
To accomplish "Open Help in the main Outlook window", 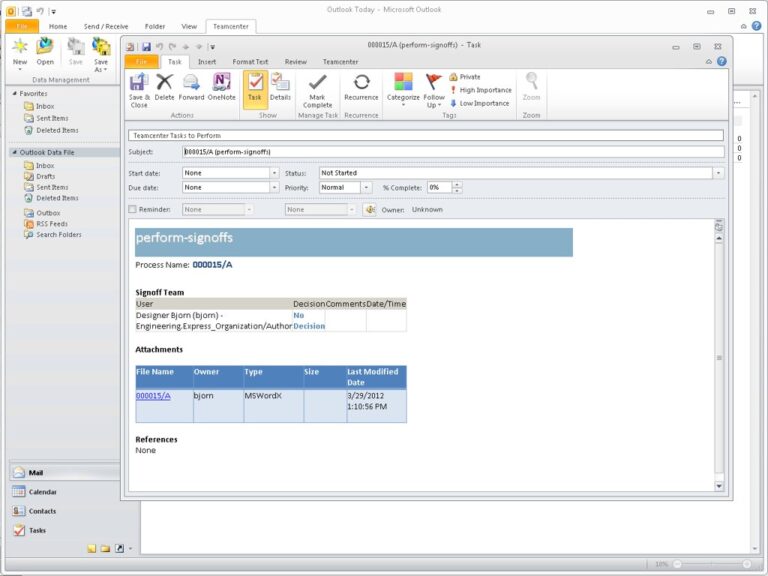I will [756, 26].
